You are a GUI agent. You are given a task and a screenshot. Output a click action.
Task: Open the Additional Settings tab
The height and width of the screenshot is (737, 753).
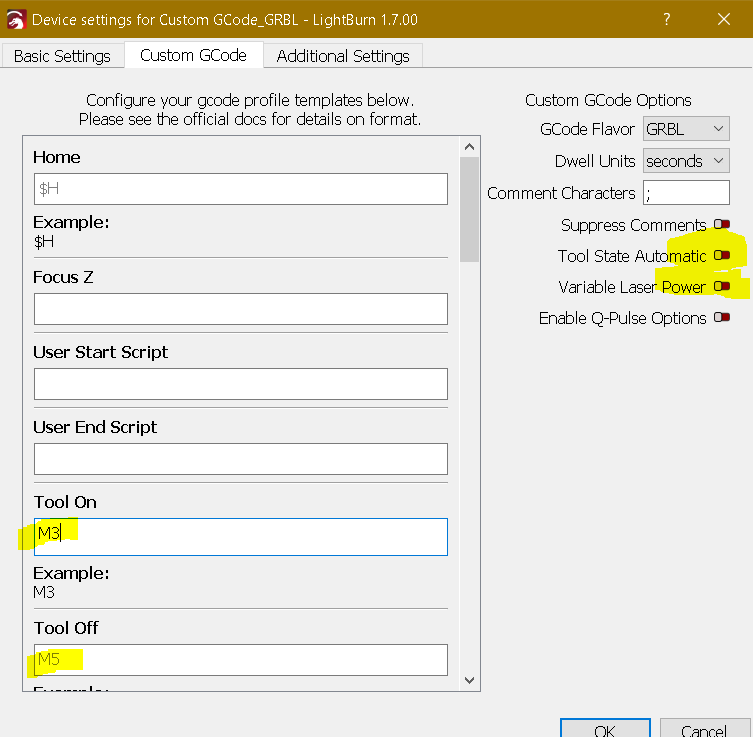[x=343, y=56]
